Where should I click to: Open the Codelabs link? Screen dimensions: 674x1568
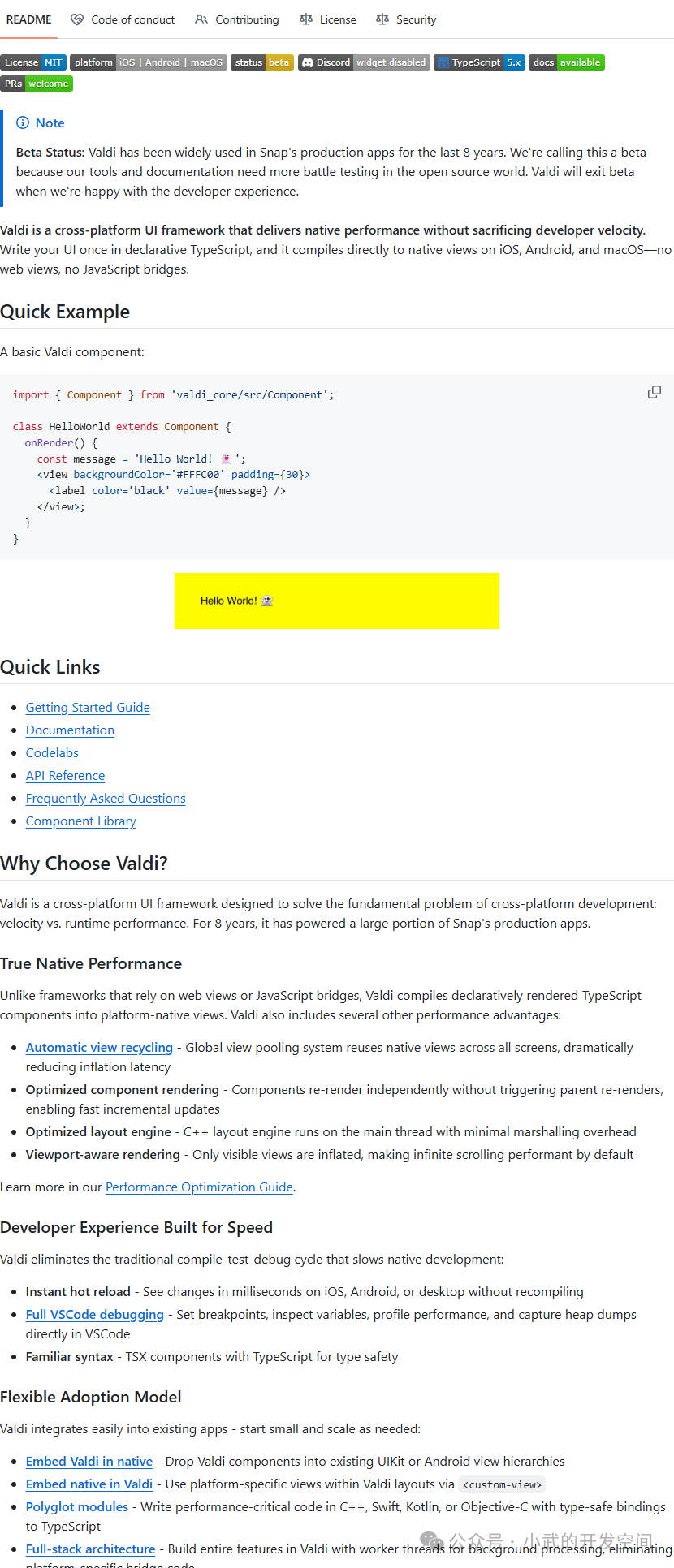pyautogui.click(x=52, y=753)
